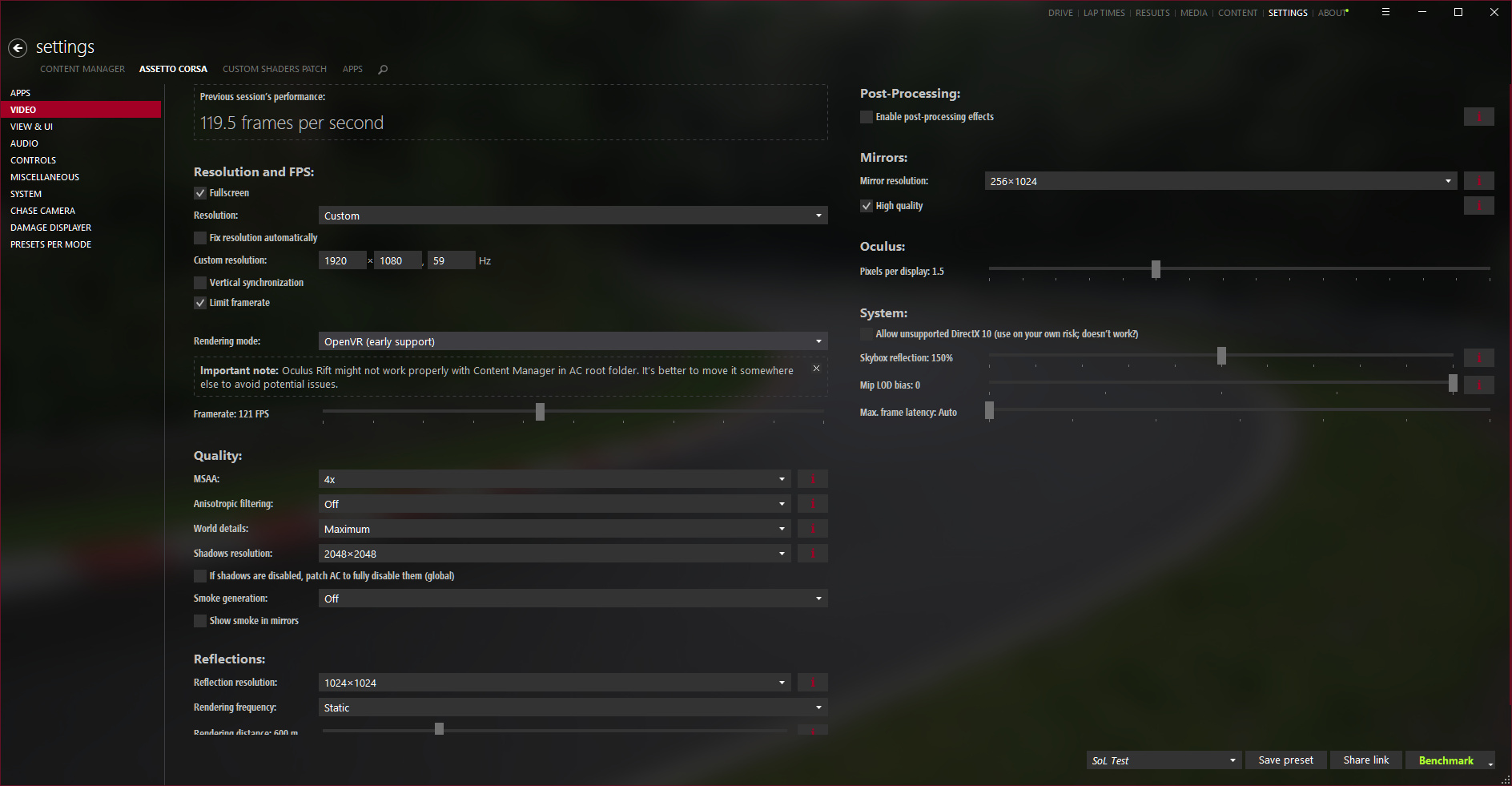Click the Save preset button
This screenshot has width=1512, height=786.
1286,760
